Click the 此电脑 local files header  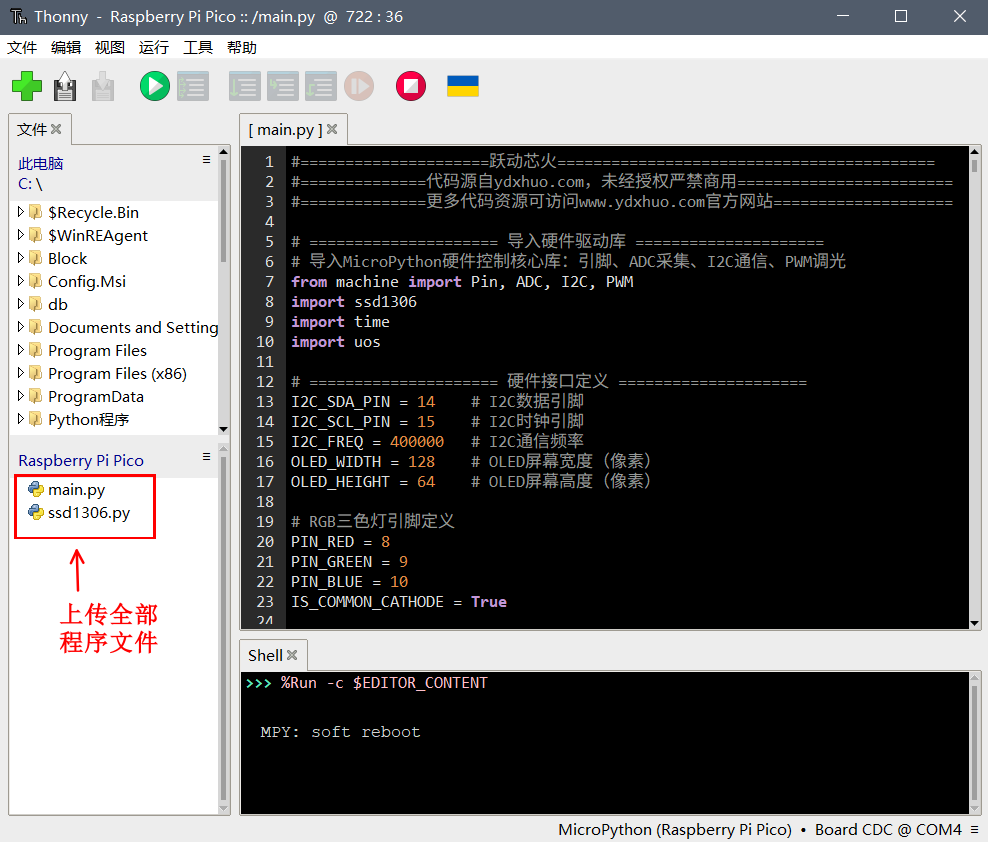pyautogui.click(x=41, y=163)
